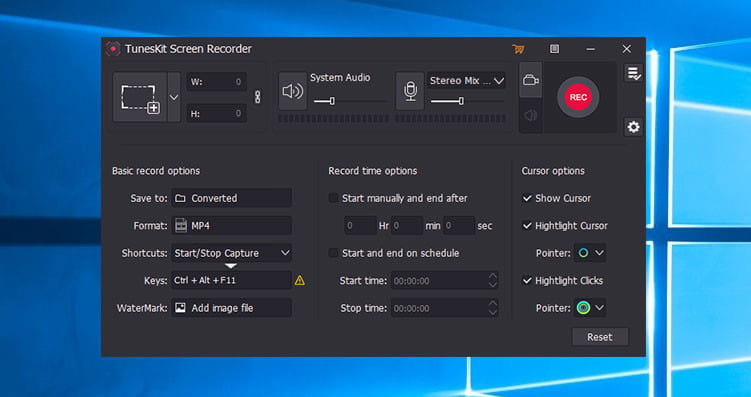Click the height H input field
751x397 pixels.
click(216, 113)
